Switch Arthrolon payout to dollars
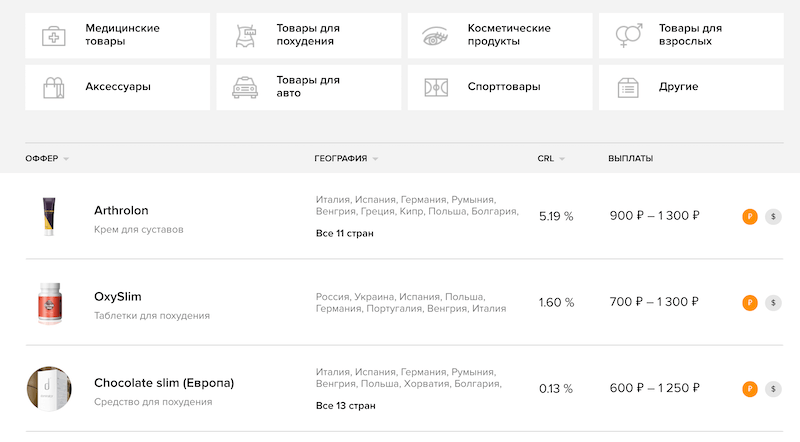This screenshot has height=442, width=800. 773,216
